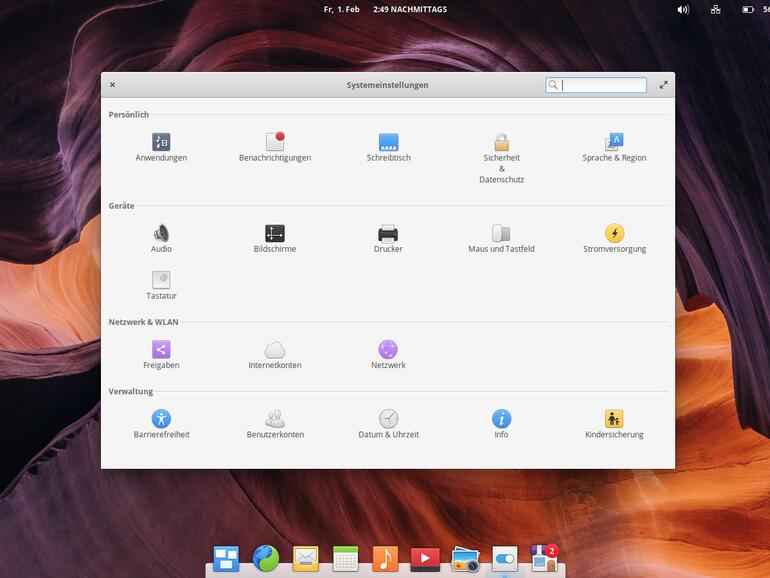Image resolution: width=770 pixels, height=578 pixels.
Task: Open Stromversorgung settings
Action: (614, 238)
